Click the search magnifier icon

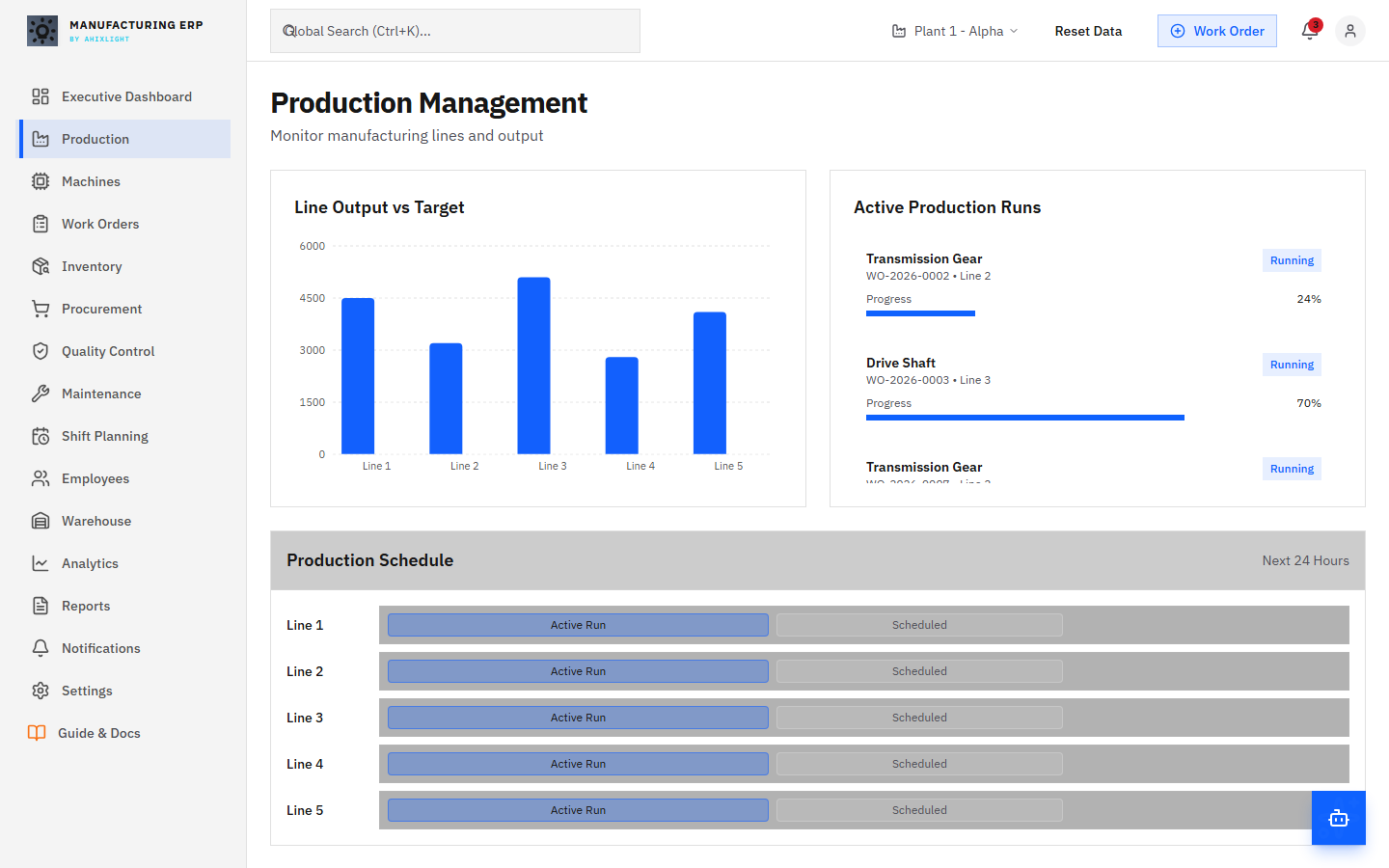click(x=288, y=31)
